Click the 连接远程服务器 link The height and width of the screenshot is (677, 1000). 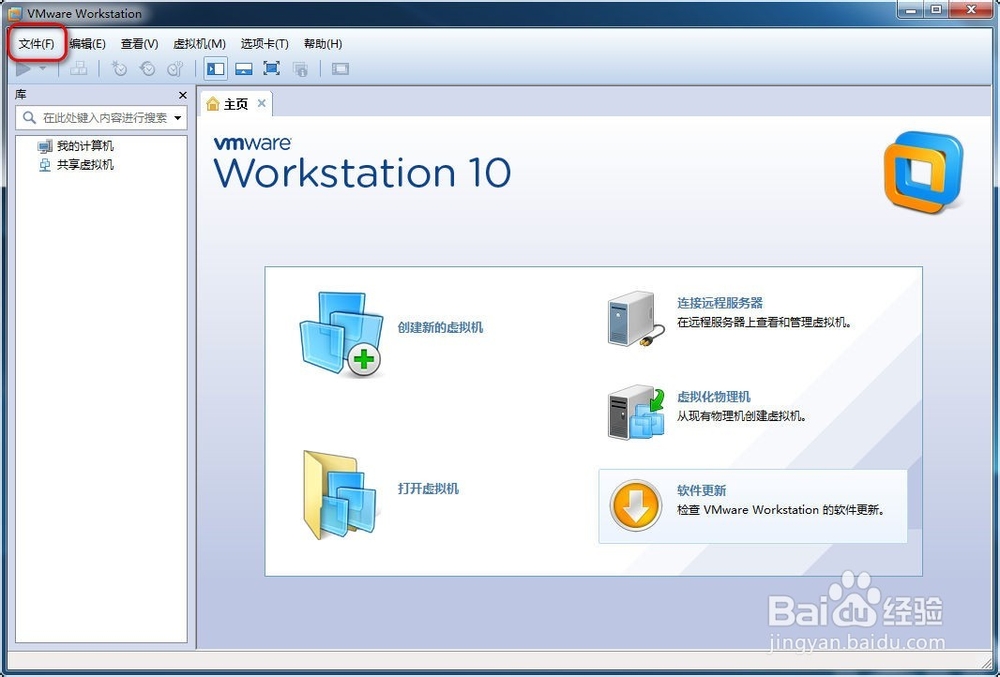coord(720,303)
